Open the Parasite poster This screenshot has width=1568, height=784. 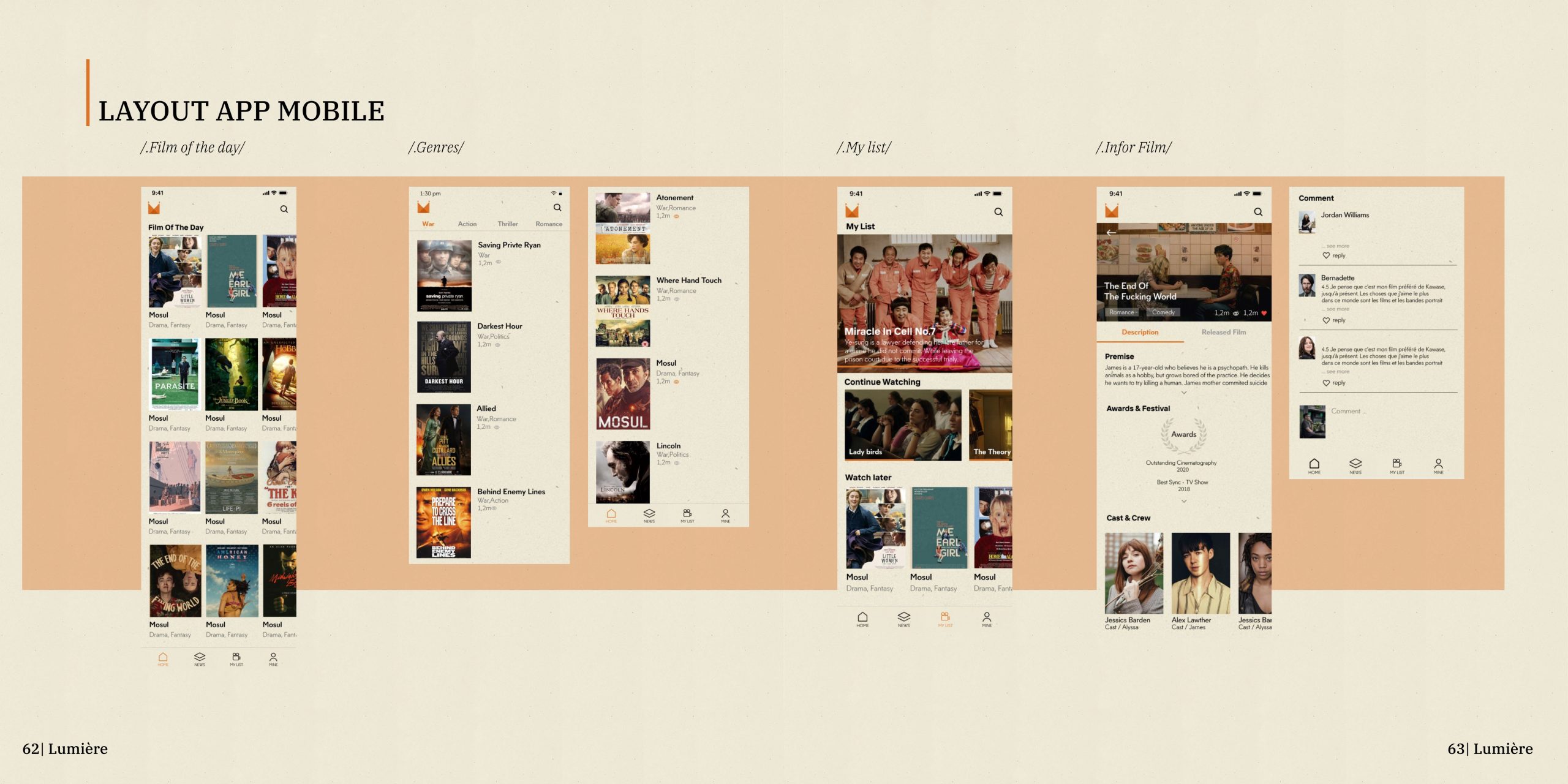(175, 374)
